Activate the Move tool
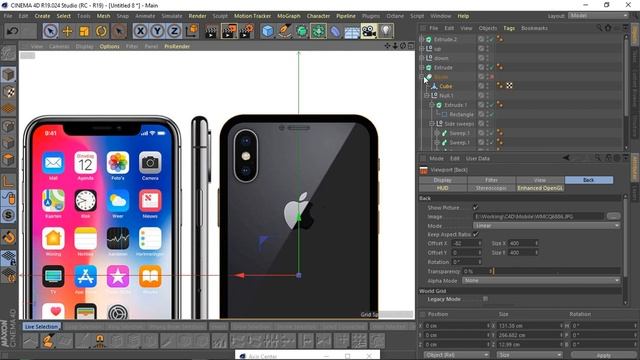Image resolution: width=640 pixels, height=360 pixels. [x=67, y=31]
